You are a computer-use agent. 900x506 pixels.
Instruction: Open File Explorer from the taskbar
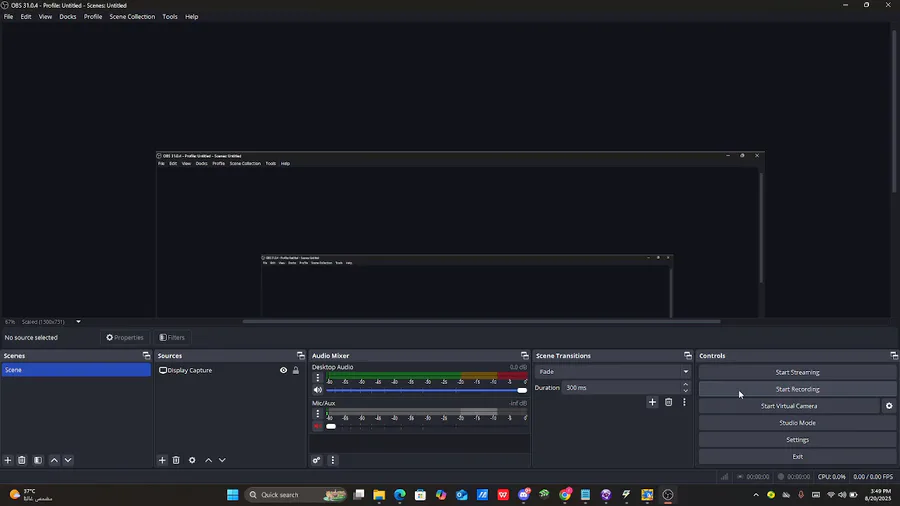(379, 495)
